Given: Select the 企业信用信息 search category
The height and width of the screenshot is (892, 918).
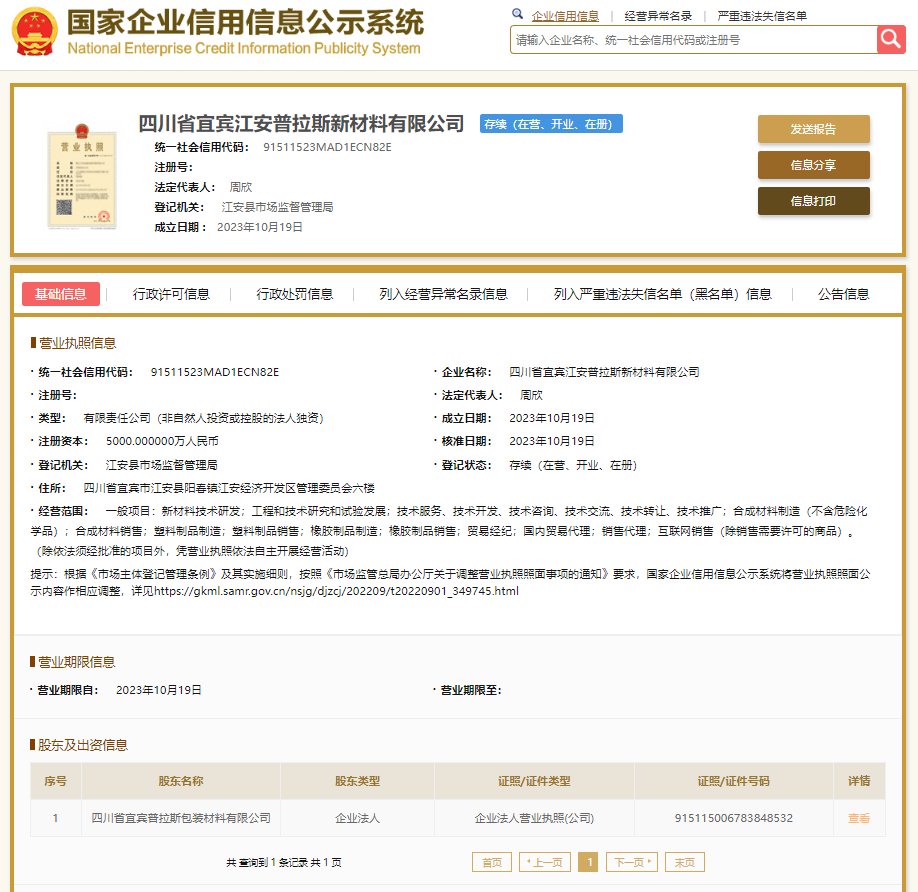Looking at the screenshot, I should (565, 16).
